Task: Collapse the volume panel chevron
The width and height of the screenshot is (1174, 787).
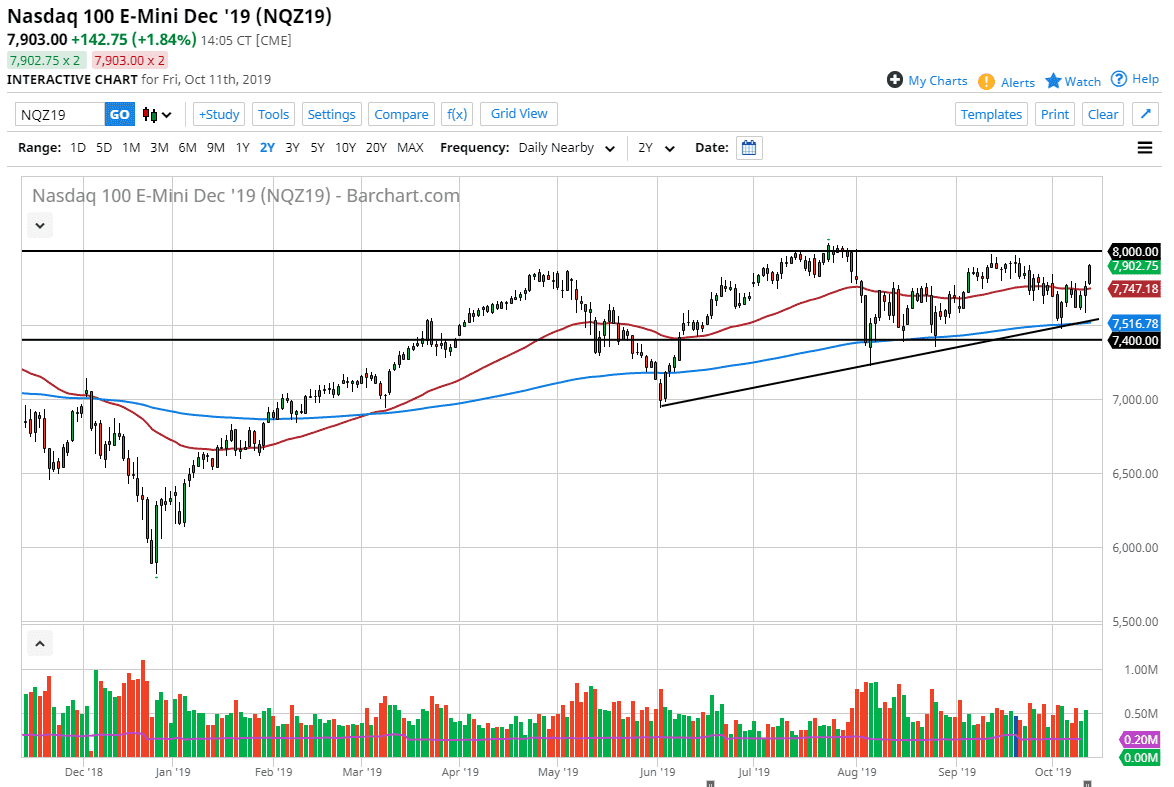Action: point(39,643)
